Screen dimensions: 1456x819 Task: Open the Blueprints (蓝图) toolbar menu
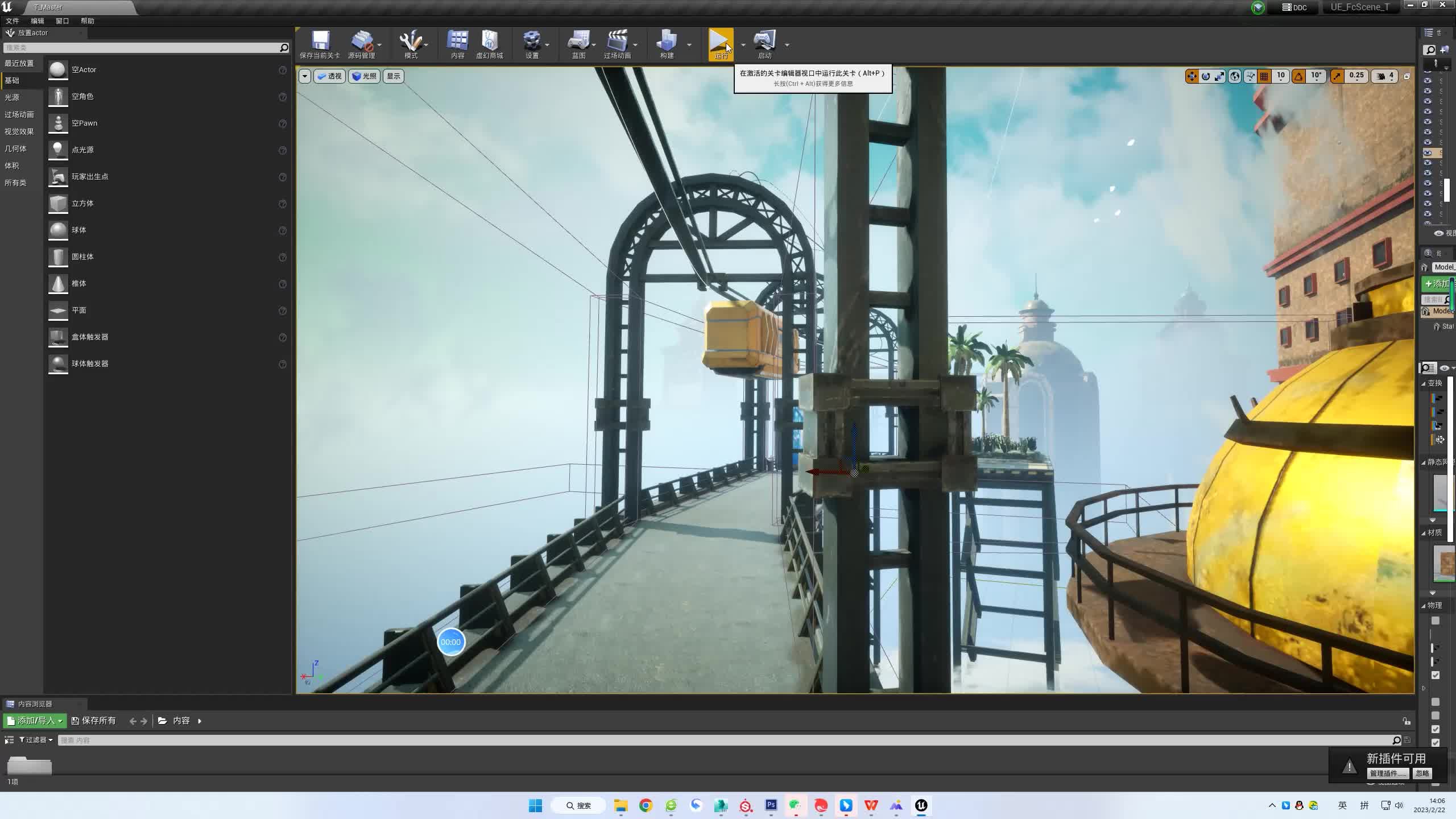pos(578,41)
